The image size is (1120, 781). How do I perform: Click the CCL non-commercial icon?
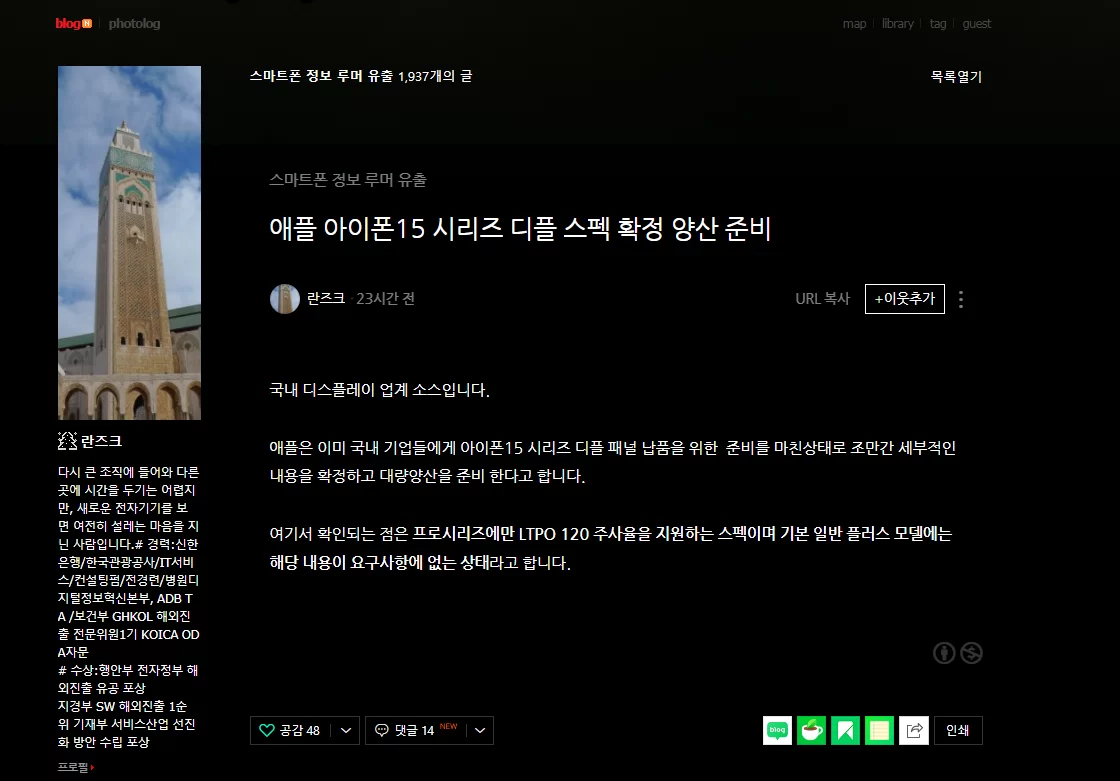click(x=971, y=652)
